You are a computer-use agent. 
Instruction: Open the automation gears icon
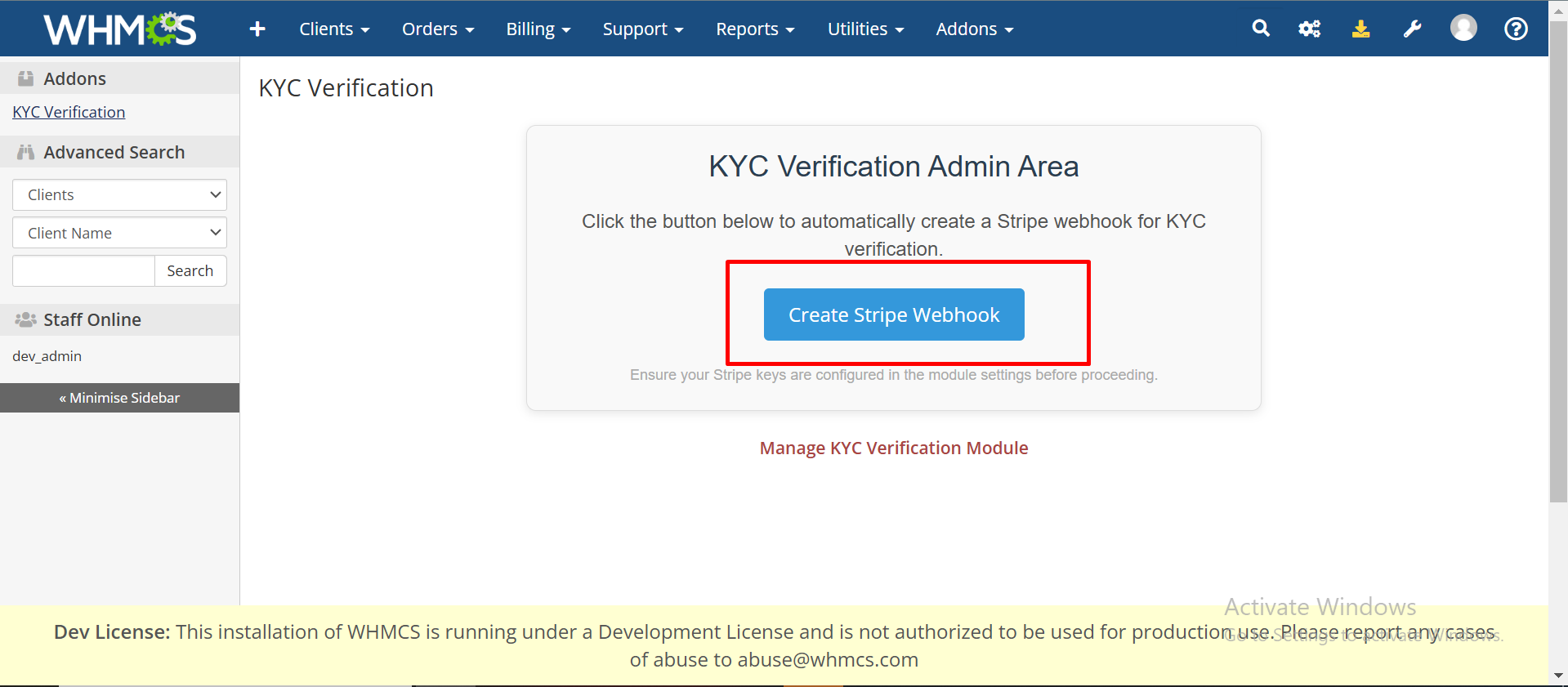click(1310, 29)
